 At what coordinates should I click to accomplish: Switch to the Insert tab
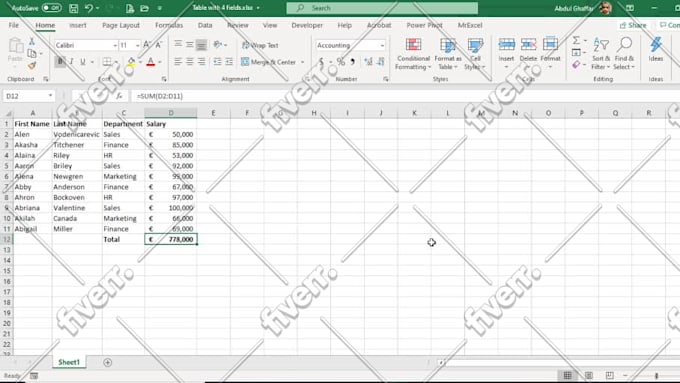(x=78, y=25)
